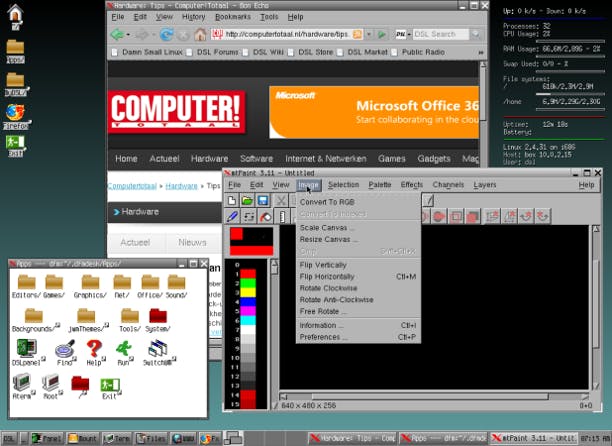Click the Public Radio bookmark
Screen dimensions: 612x446
click(418, 52)
